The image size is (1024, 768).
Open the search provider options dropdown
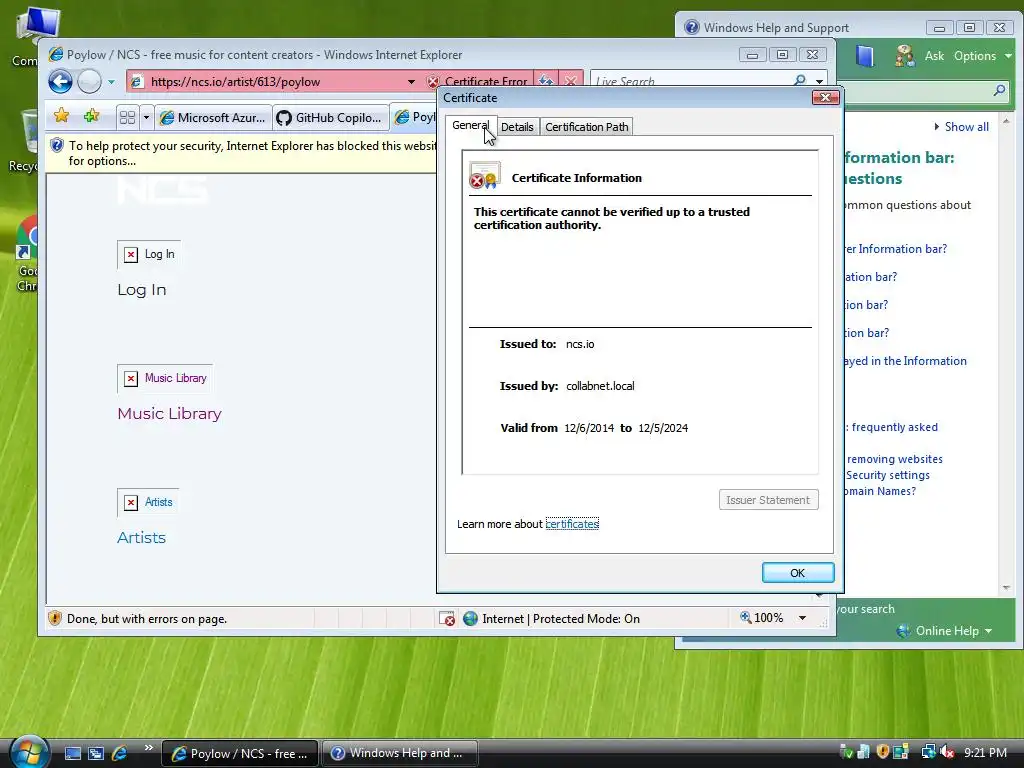[x=820, y=82]
